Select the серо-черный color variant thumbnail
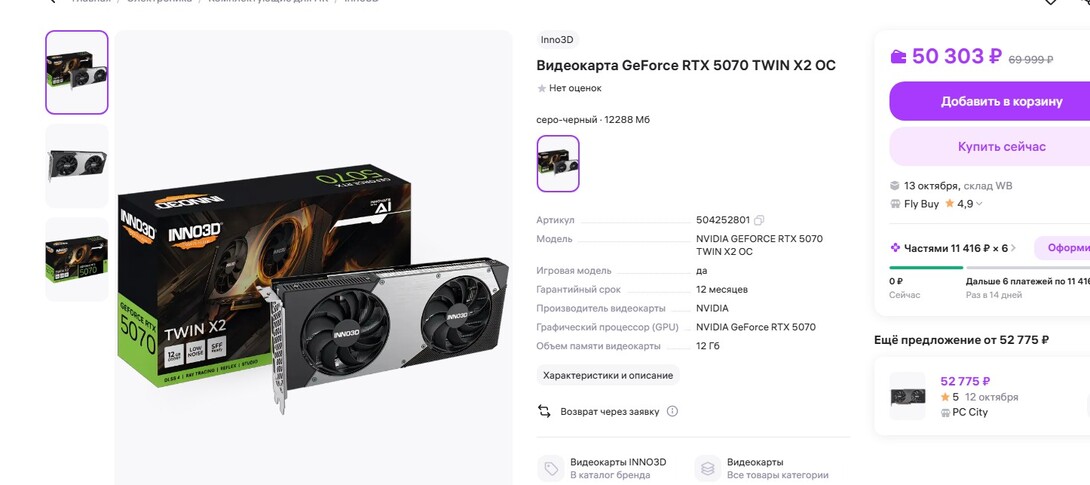Viewport: 1090px width, 485px height. click(x=558, y=163)
